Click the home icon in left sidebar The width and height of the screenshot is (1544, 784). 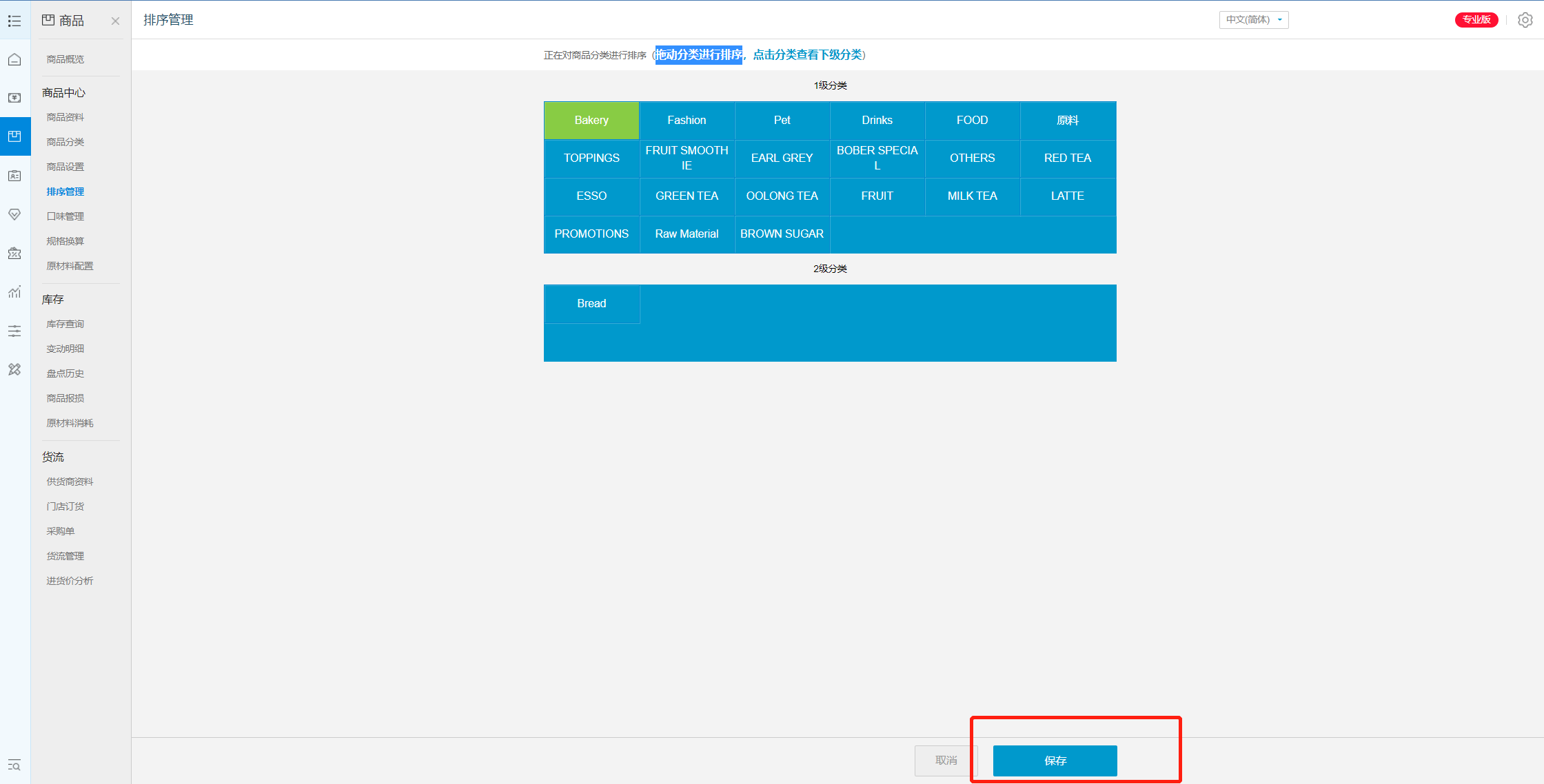pyautogui.click(x=14, y=60)
